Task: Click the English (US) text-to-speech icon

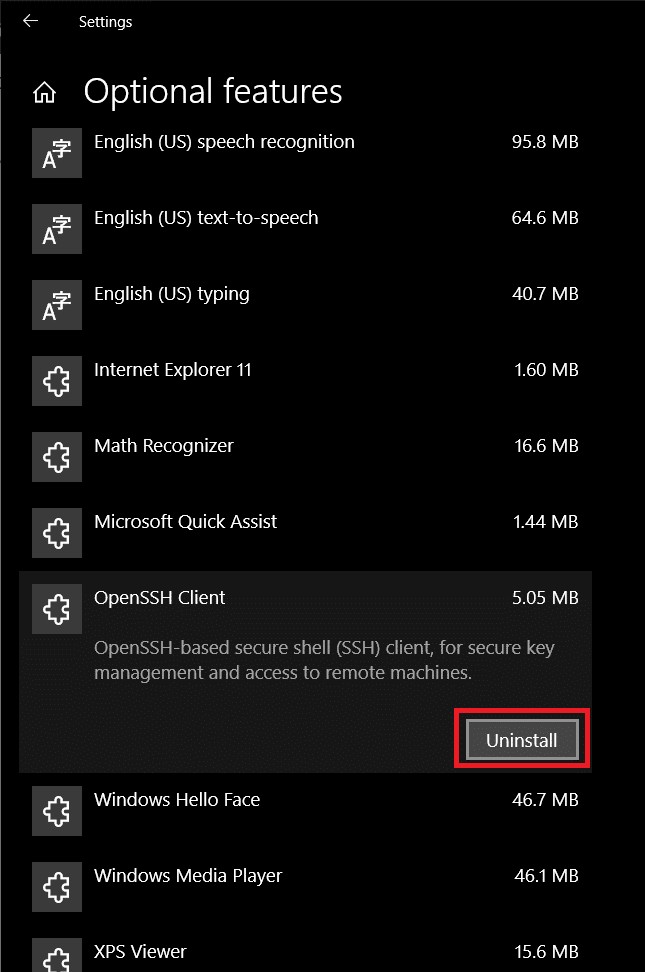Action: (56, 228)
